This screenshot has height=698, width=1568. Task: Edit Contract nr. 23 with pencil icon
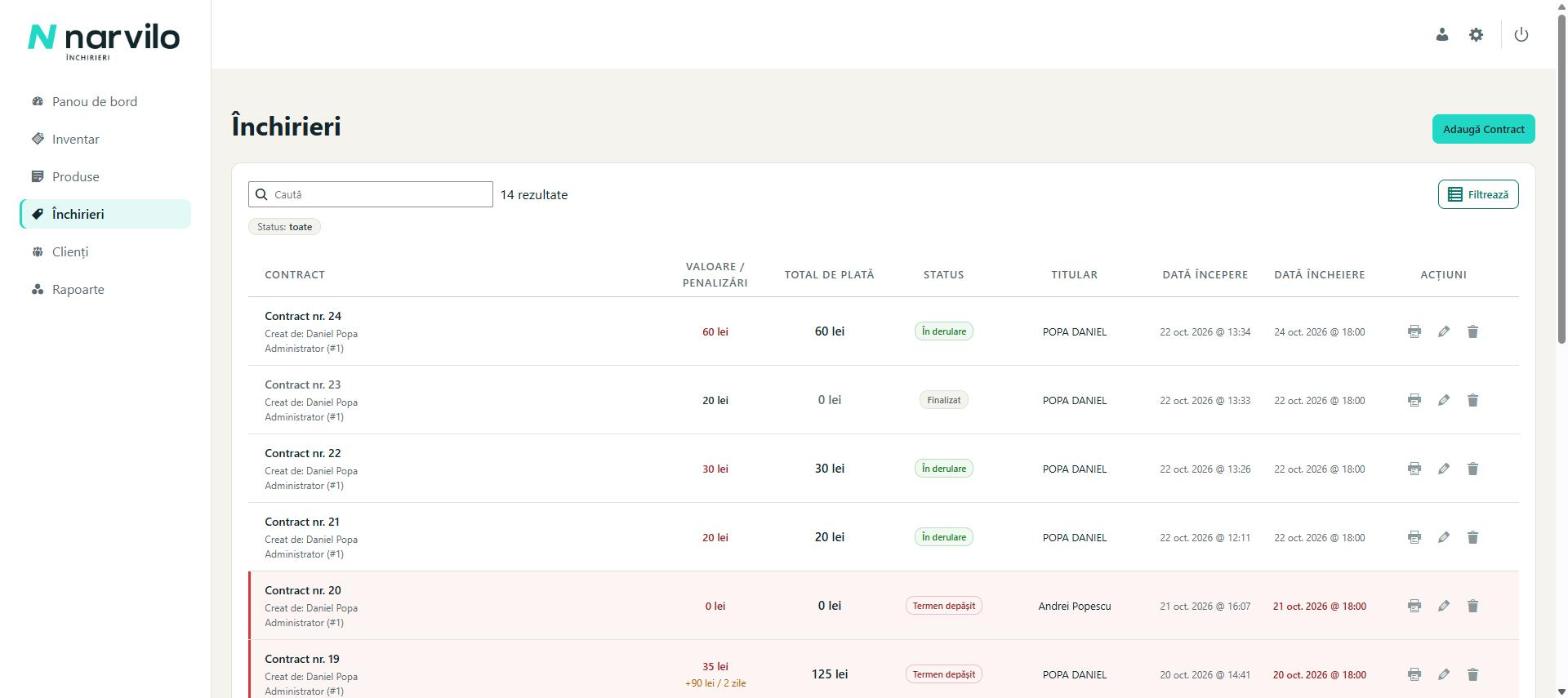click(1443, 400)
